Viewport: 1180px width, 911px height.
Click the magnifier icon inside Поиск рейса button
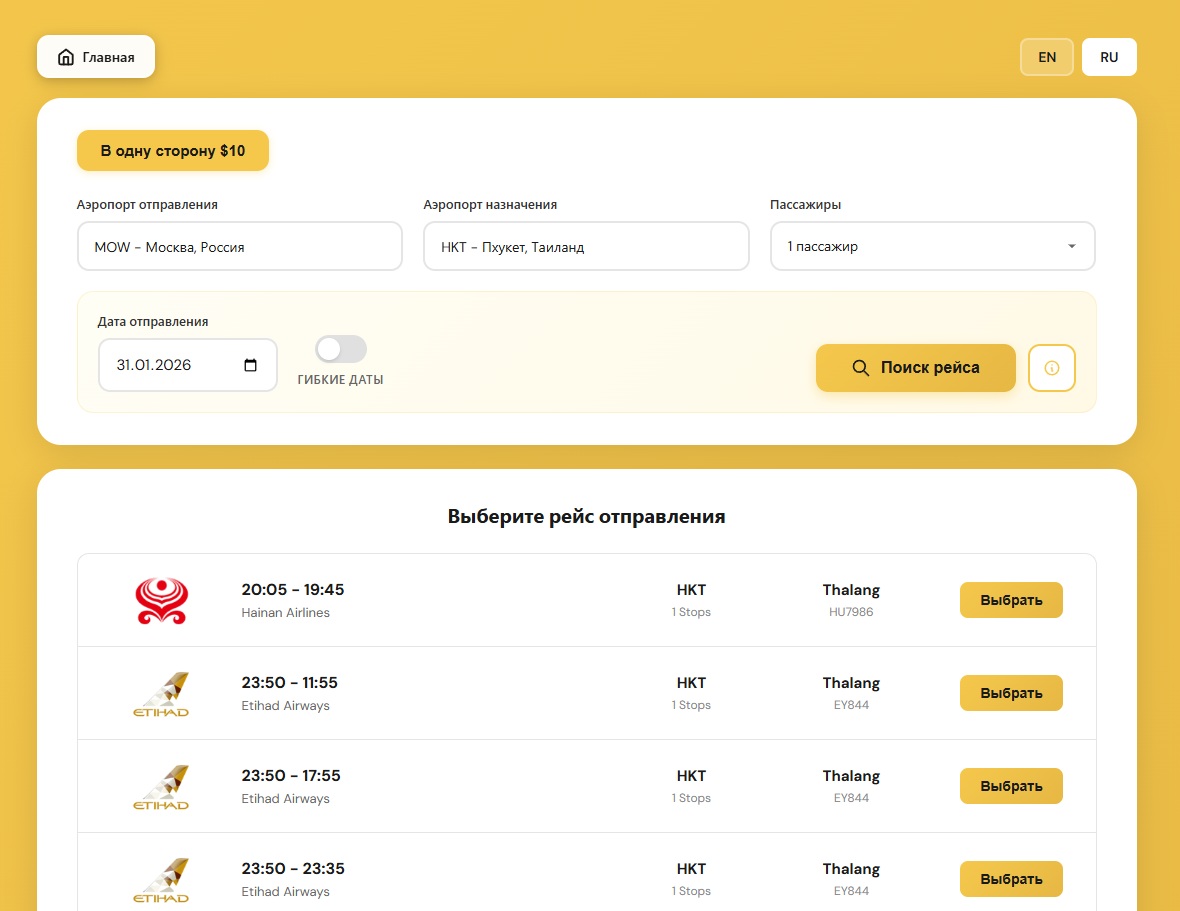[861, 368]
